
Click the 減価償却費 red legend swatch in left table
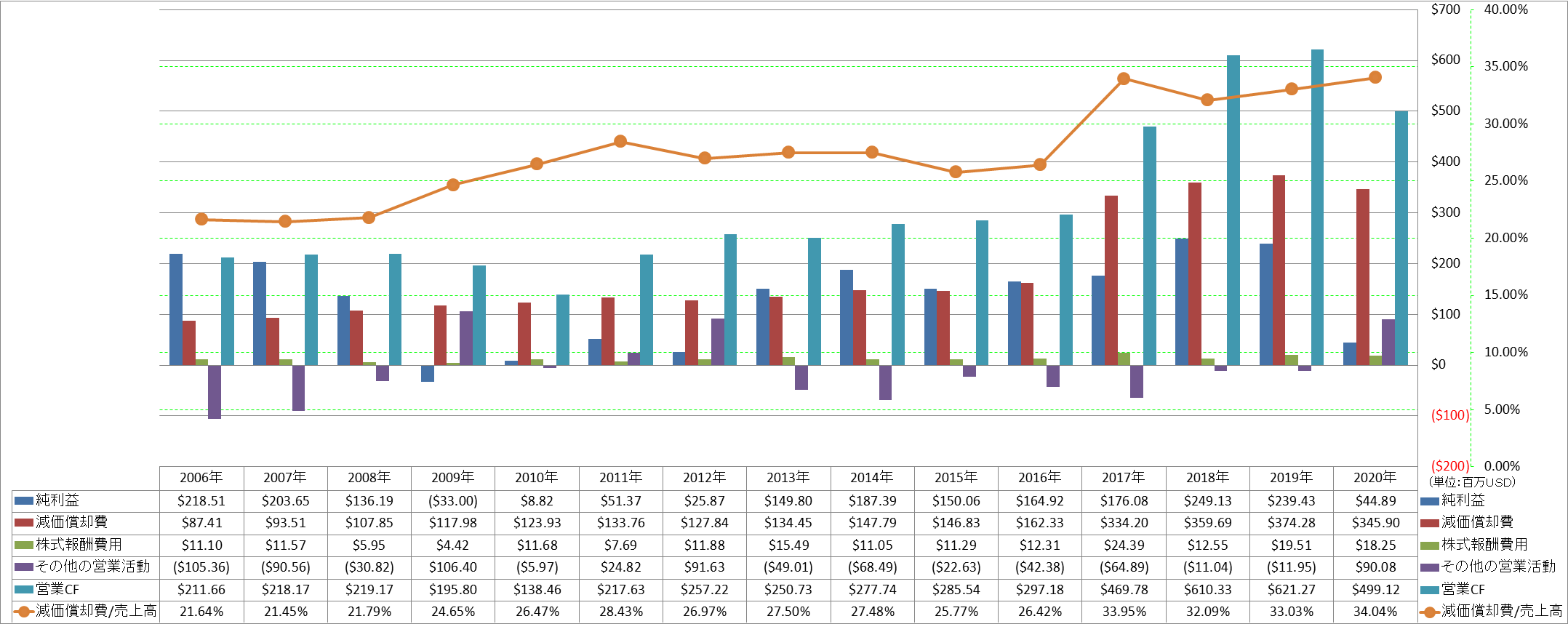[x=24, y=522]
